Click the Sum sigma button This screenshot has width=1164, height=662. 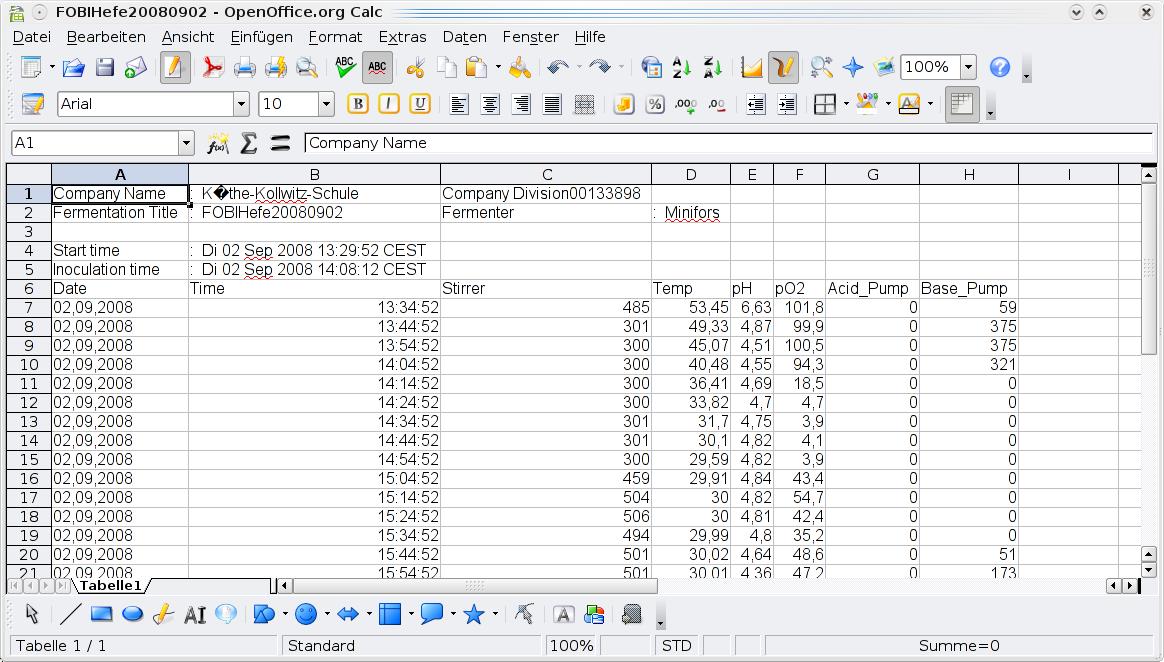pos(249,142)
